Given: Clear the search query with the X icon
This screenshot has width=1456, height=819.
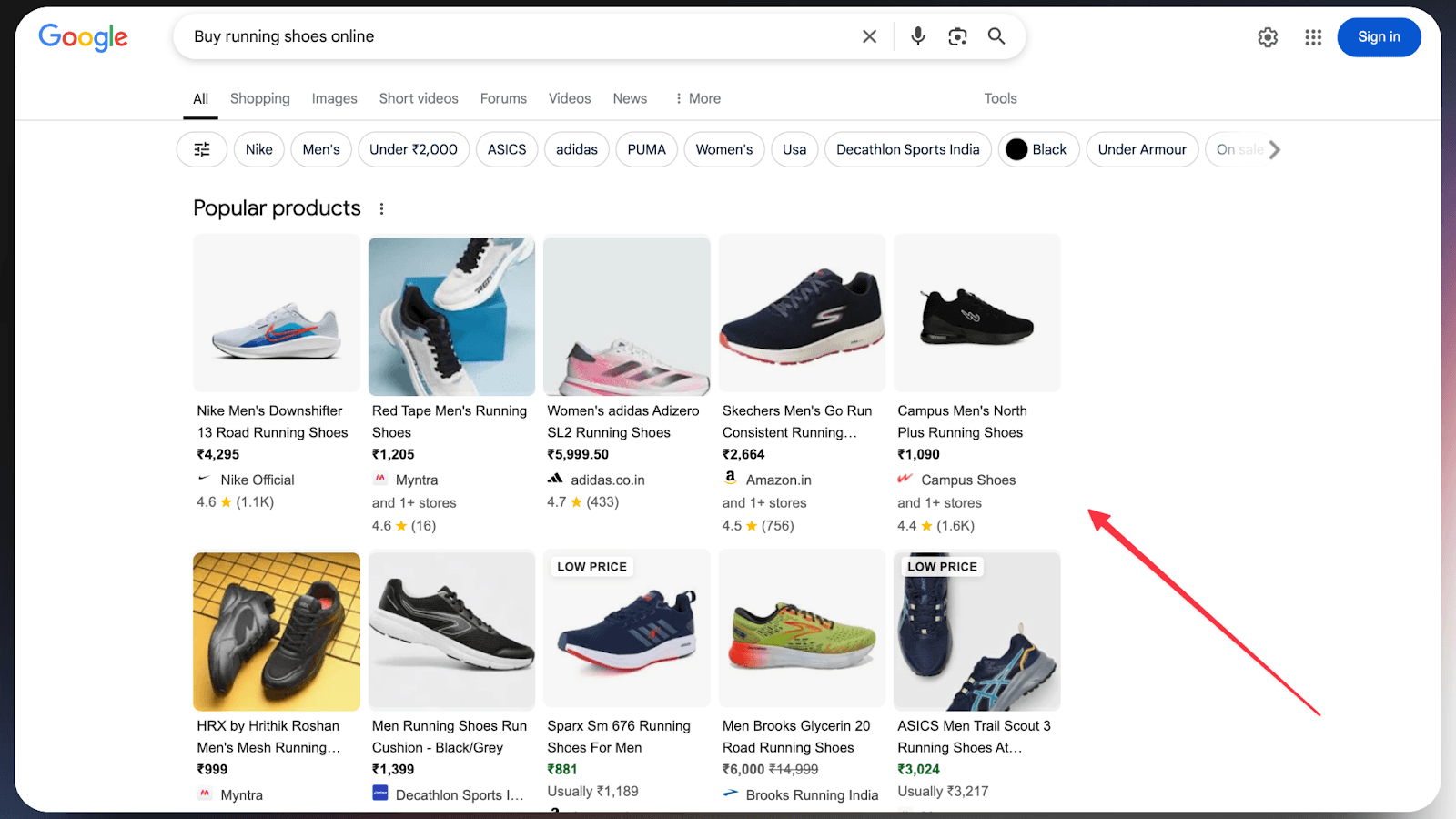Looking at the screenshot, I should [870, 36].
